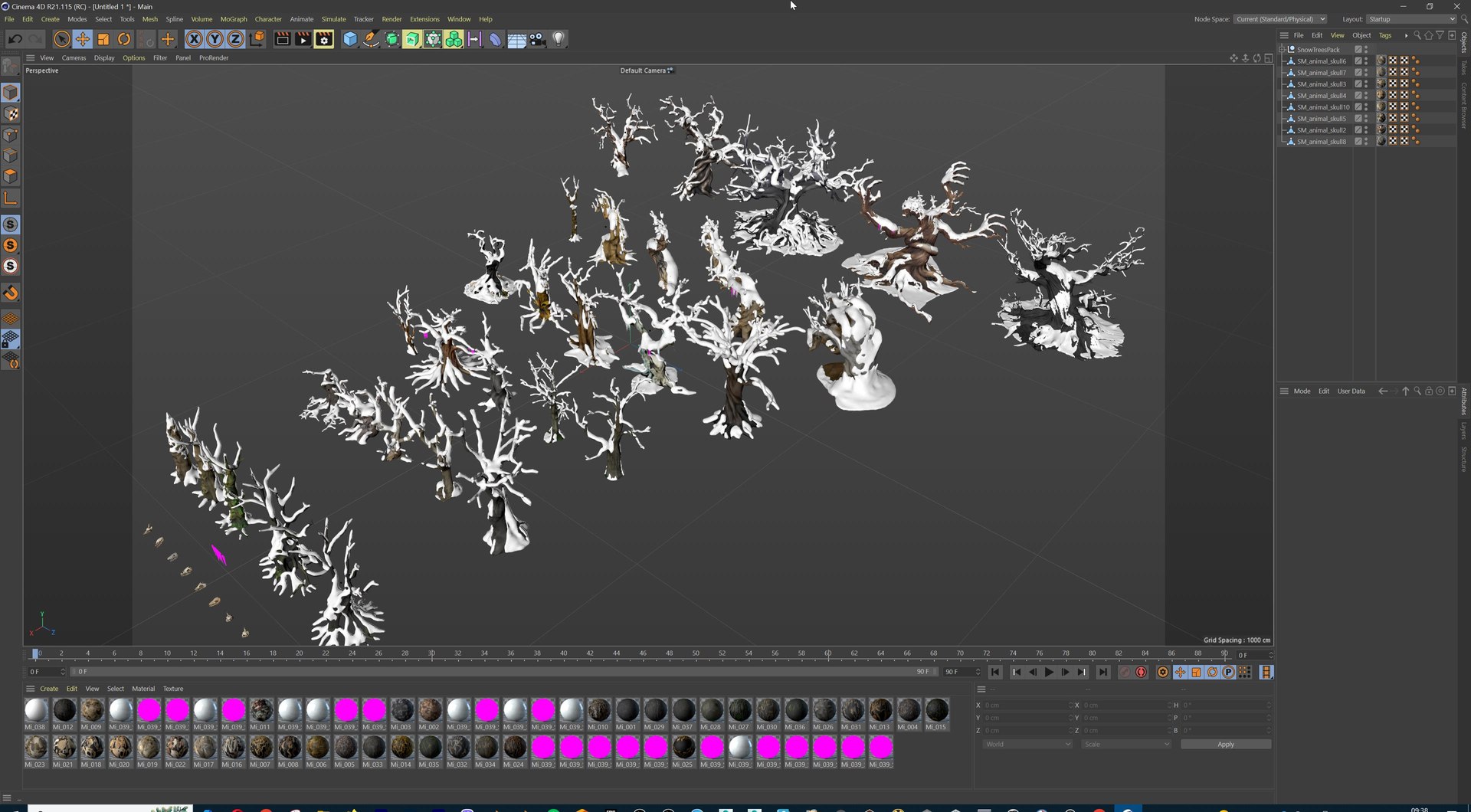Click Object Manager filter funnel icon
The height and width of the screenshot is (812, 1471).
(1440, 35)
